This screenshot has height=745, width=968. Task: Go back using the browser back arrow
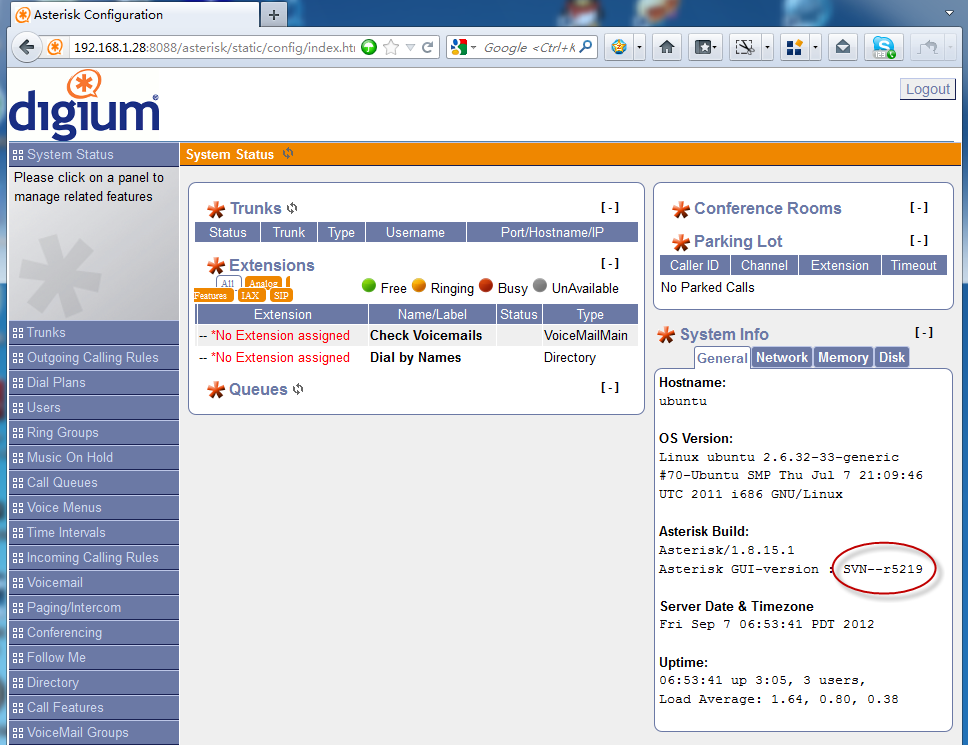[26, 47]
